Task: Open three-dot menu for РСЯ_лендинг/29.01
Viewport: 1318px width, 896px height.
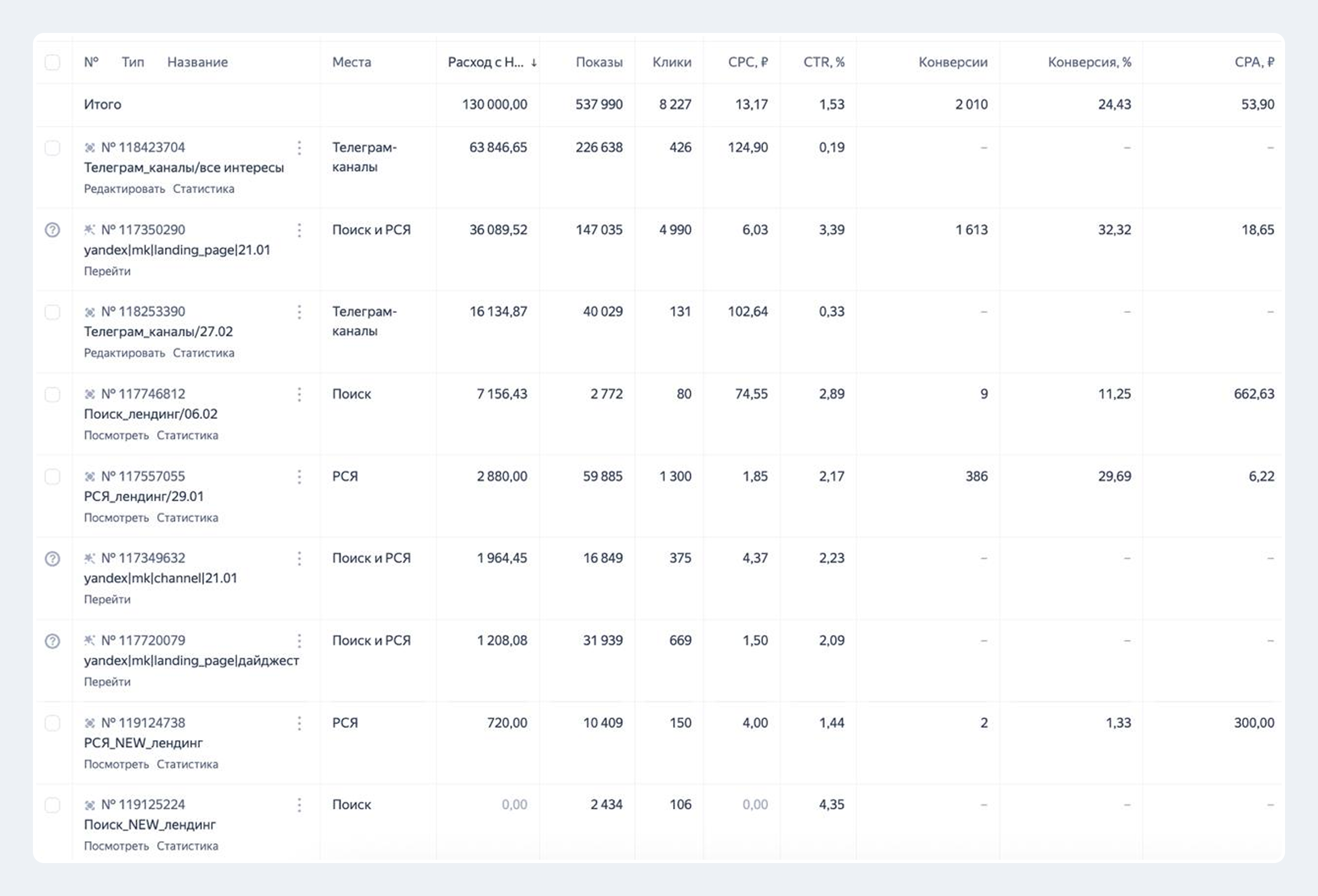Action: pos(299,477)
